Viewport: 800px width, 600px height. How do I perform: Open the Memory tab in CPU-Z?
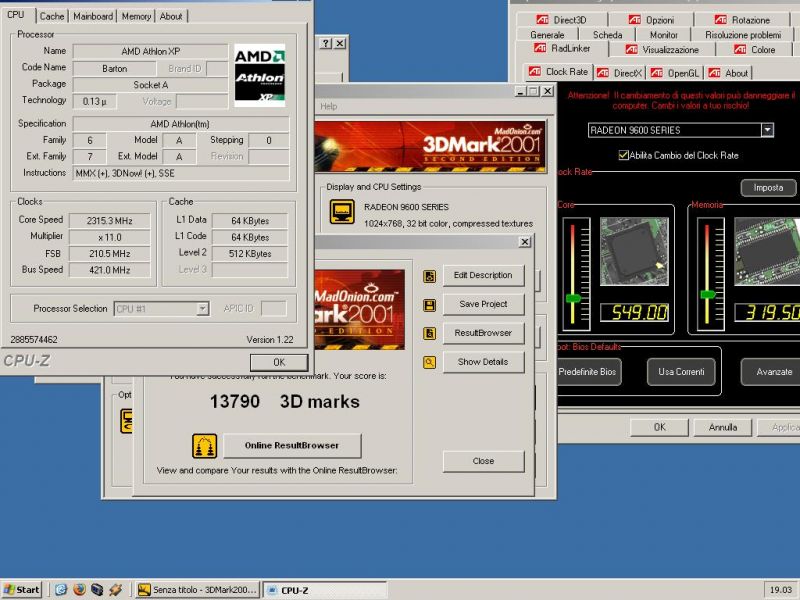pos(136,16)
